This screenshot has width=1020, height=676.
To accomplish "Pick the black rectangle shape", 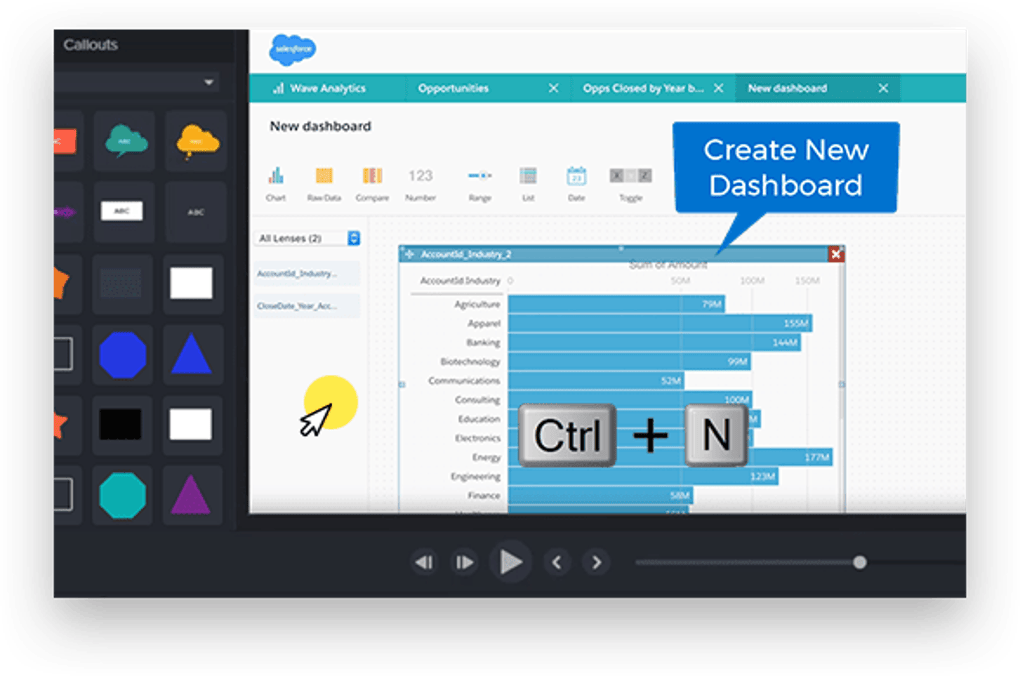I will 120,424.
